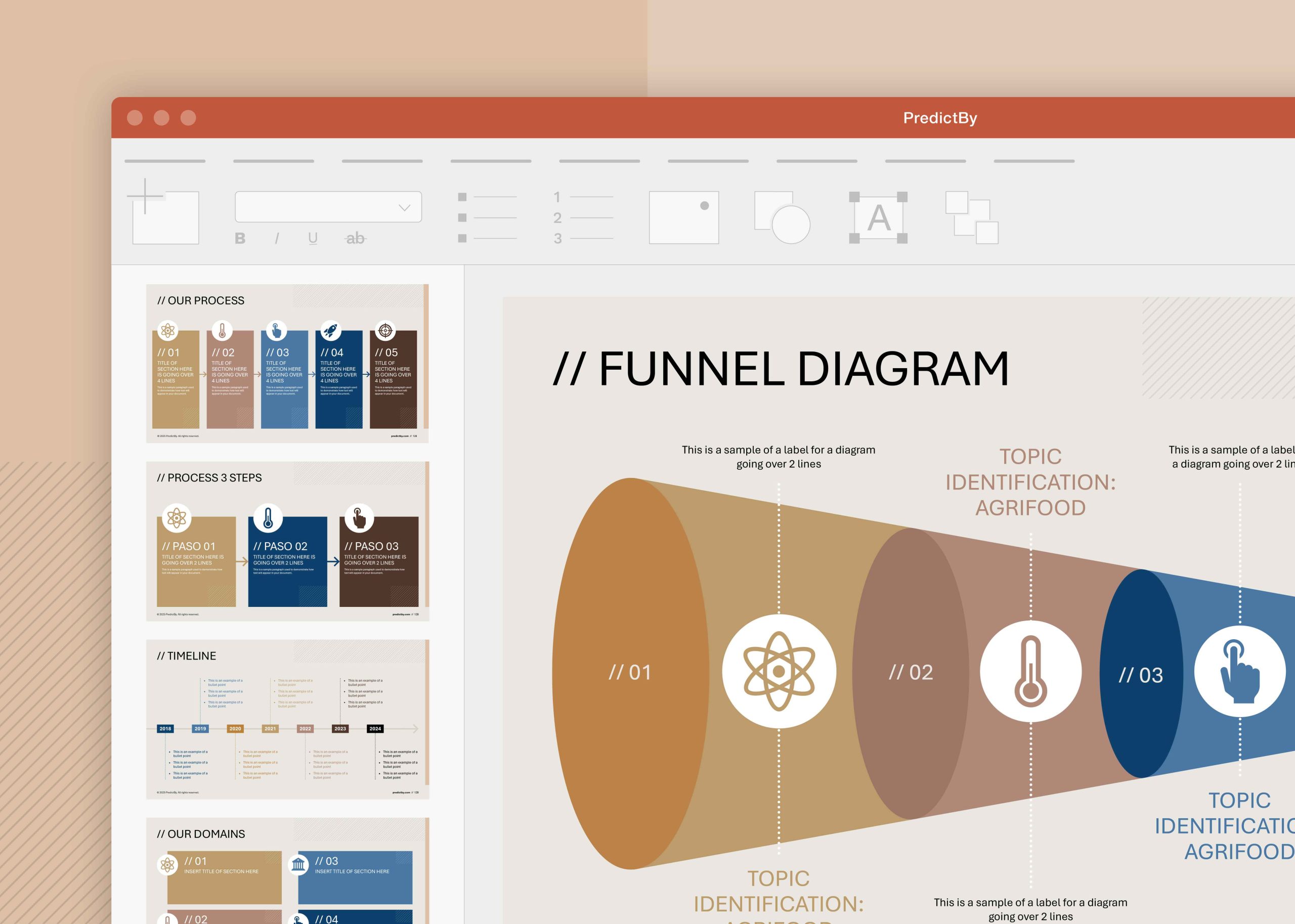
Task: Toggle underline formatting button
Action: (x=313, y=238)
